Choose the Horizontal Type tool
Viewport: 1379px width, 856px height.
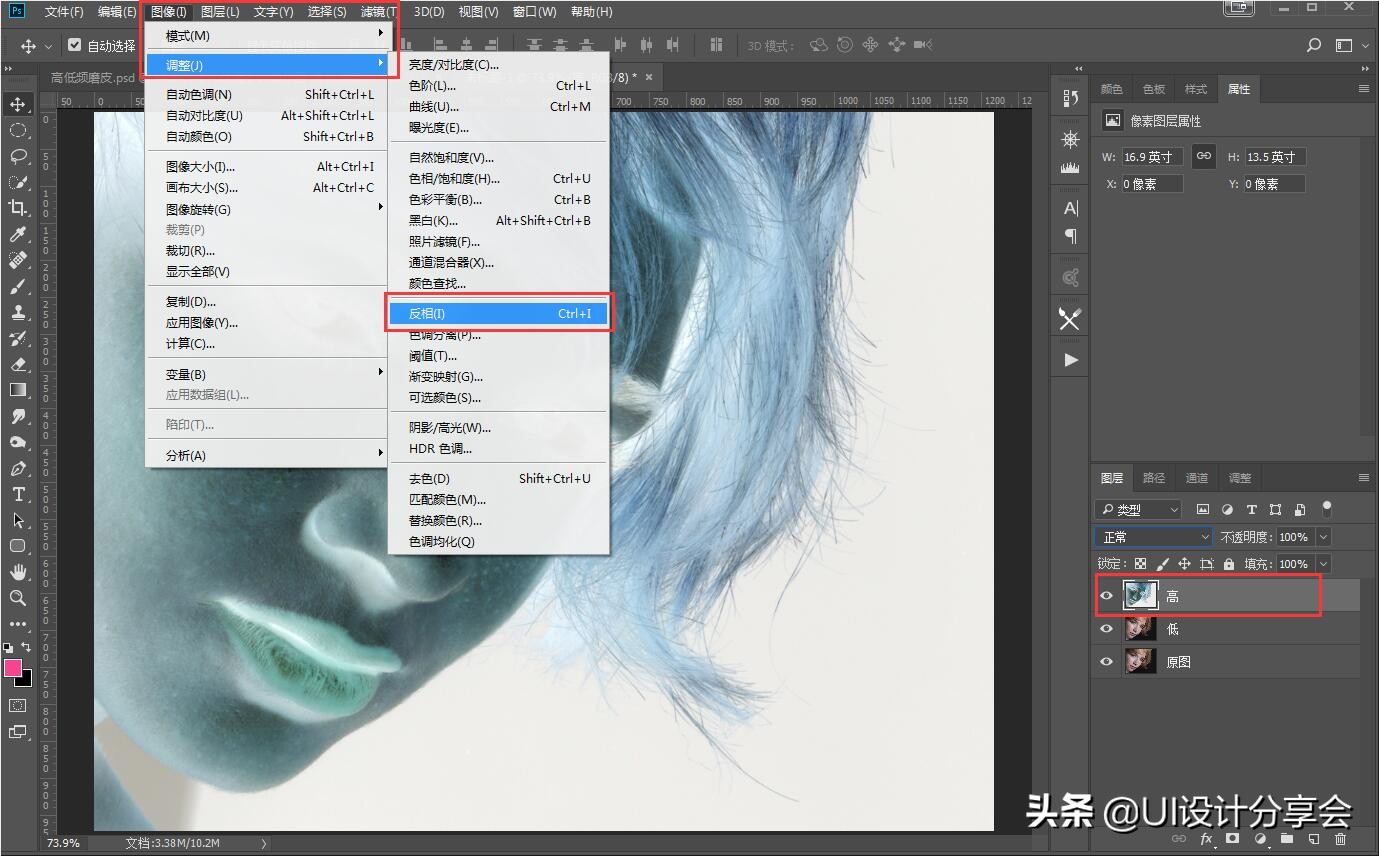point(18,494)
